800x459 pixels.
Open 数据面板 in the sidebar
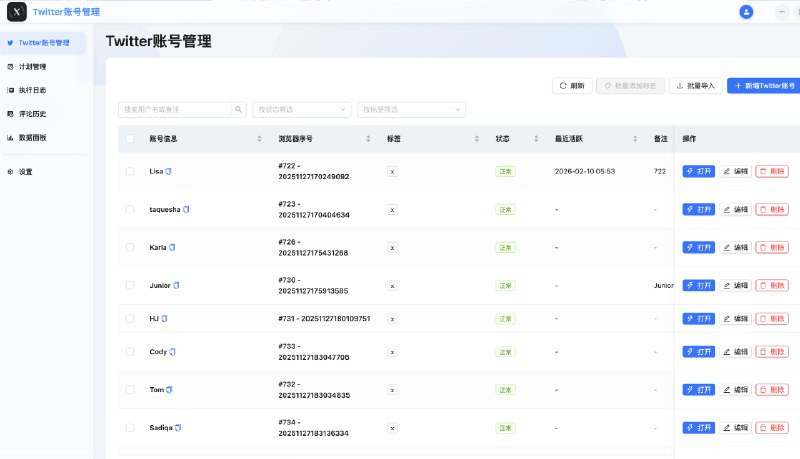(x=32, y=137)
